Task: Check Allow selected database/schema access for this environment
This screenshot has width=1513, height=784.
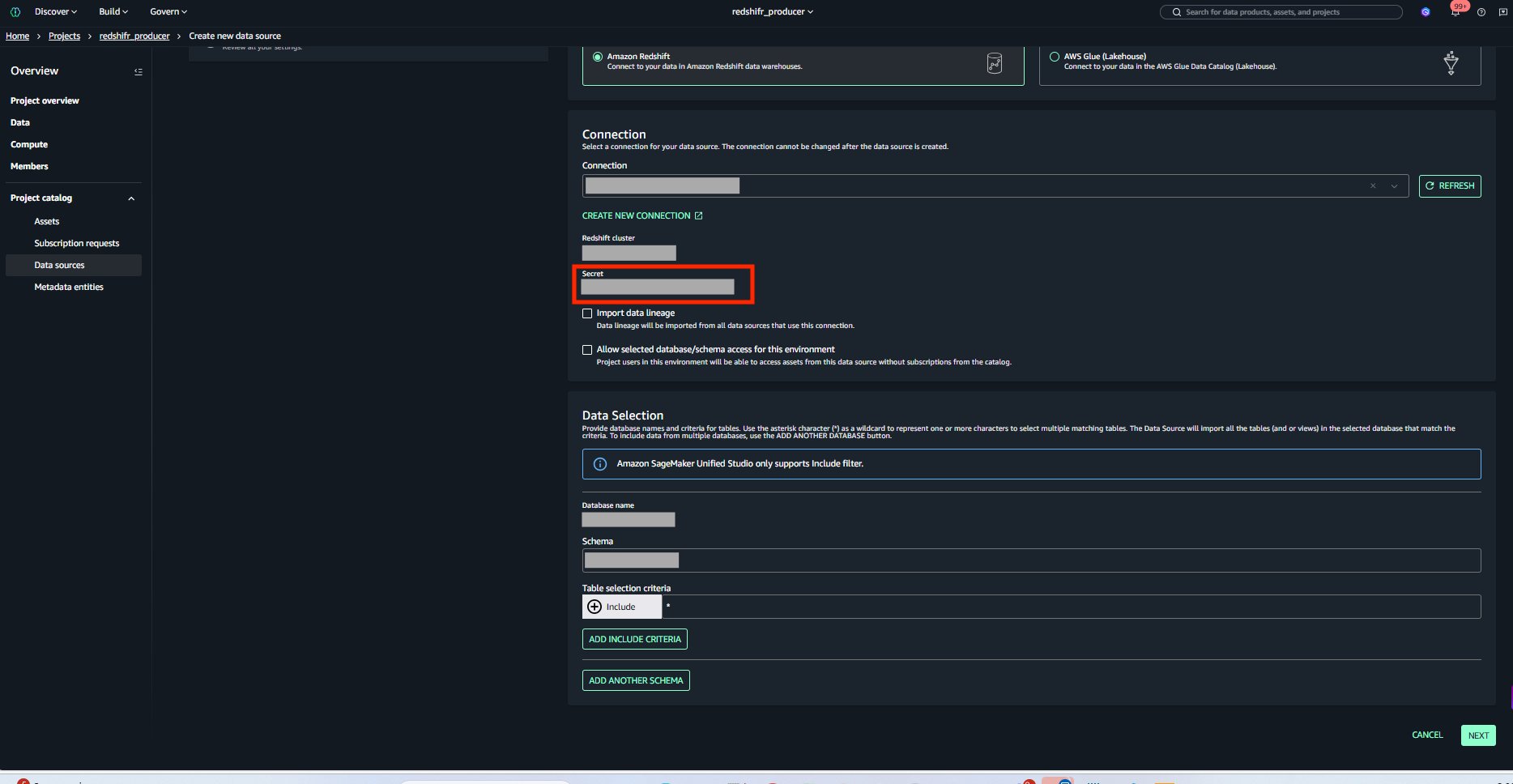Action: click(587, 350)
